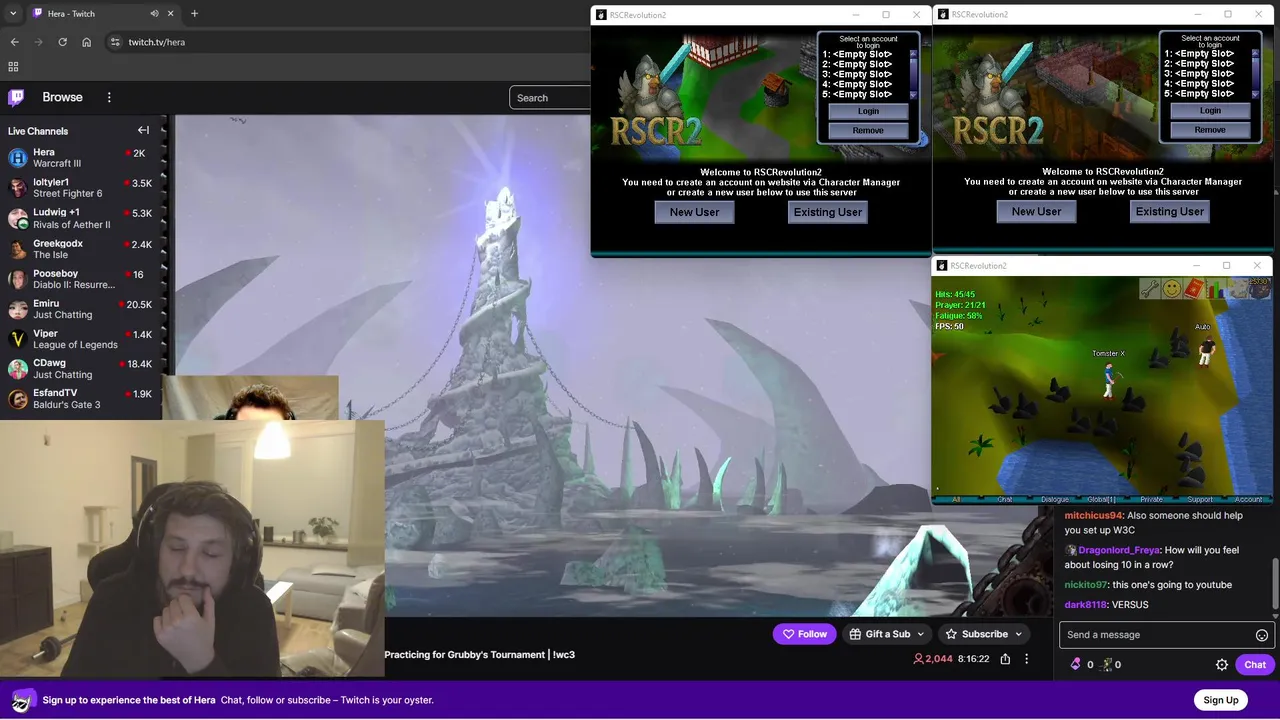1280x720 pixels.
Task: Open CDawg Just Chatting channel
Action: [81, 369]
